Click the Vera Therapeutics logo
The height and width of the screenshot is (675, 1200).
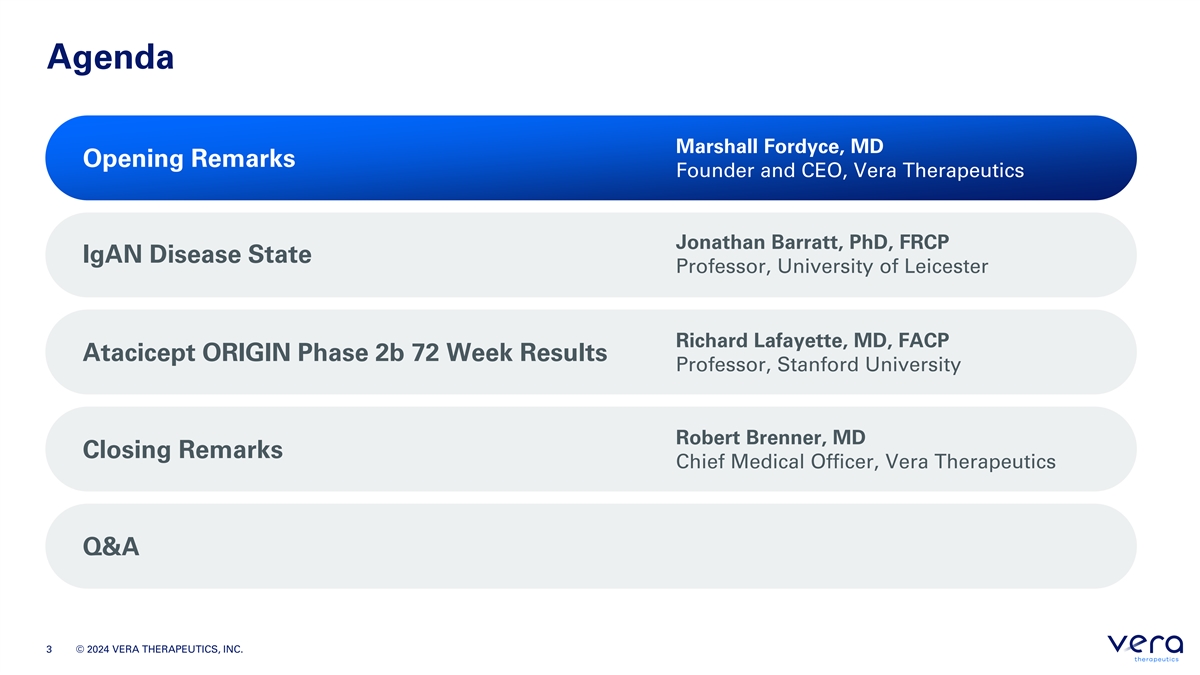pos(1145,648)
